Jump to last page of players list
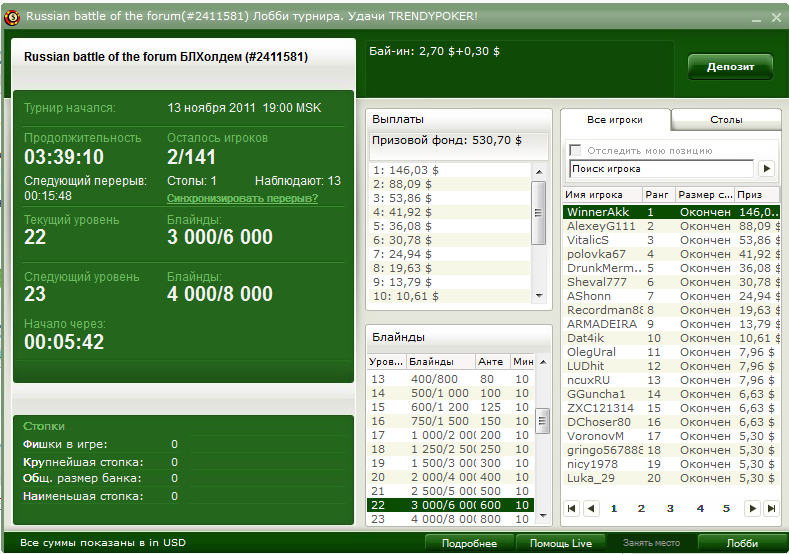The width and height of the screenshot is (789, 554). tap(771, 509)
